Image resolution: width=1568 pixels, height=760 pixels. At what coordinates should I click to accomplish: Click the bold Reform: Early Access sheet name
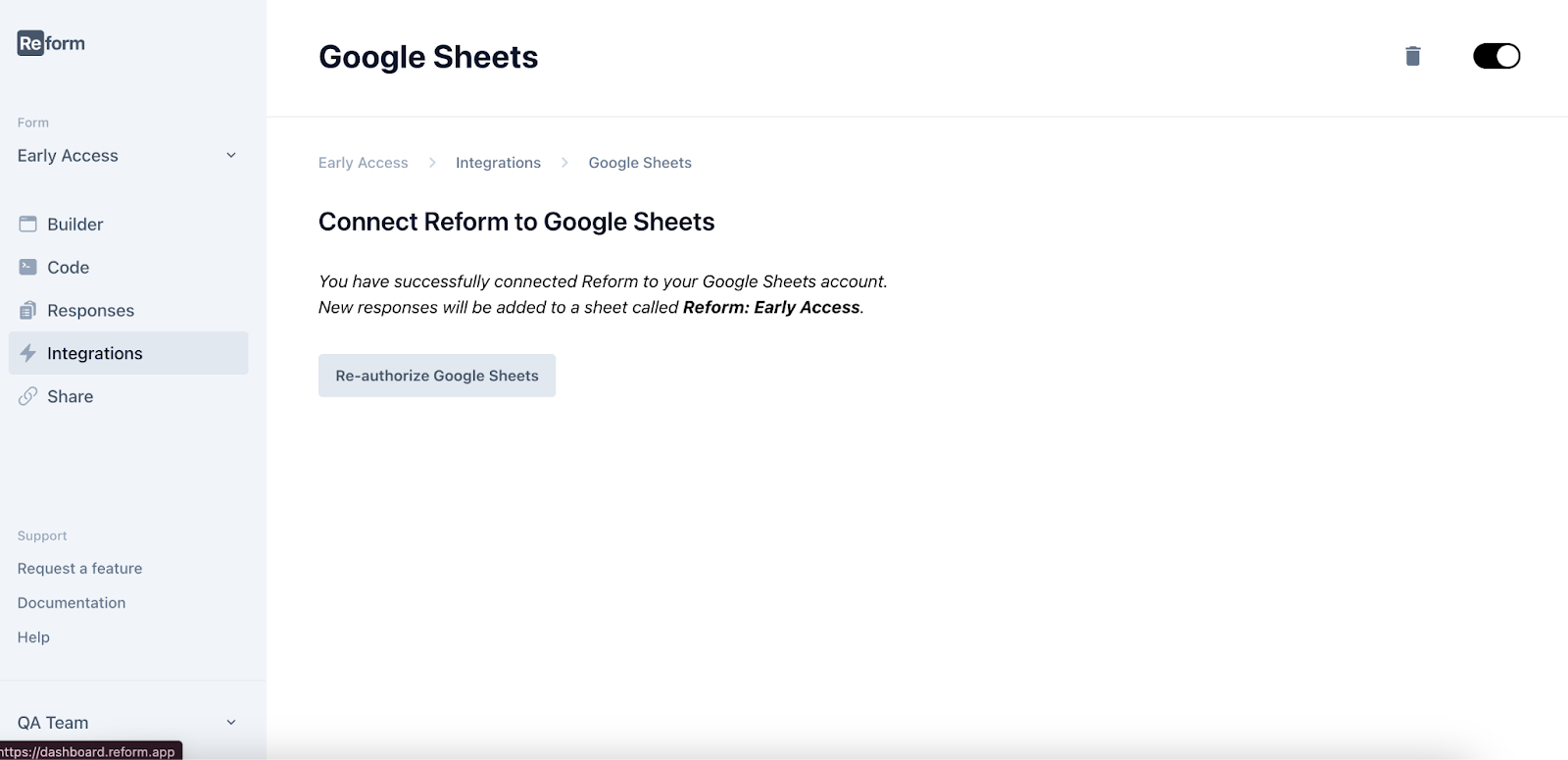click(x=771, y=307)
